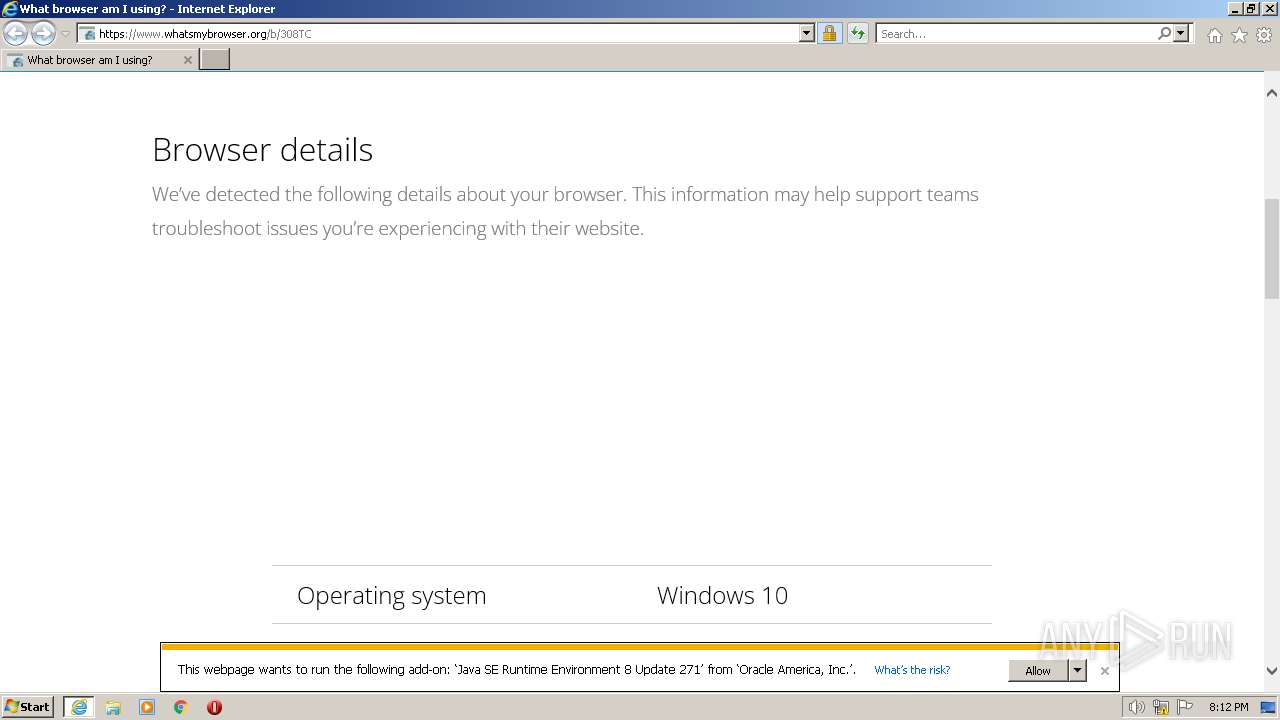The height and width of the screenshot is (720, 1280).
Task: Click the 'What's the risk?' link
Action: 912,670
